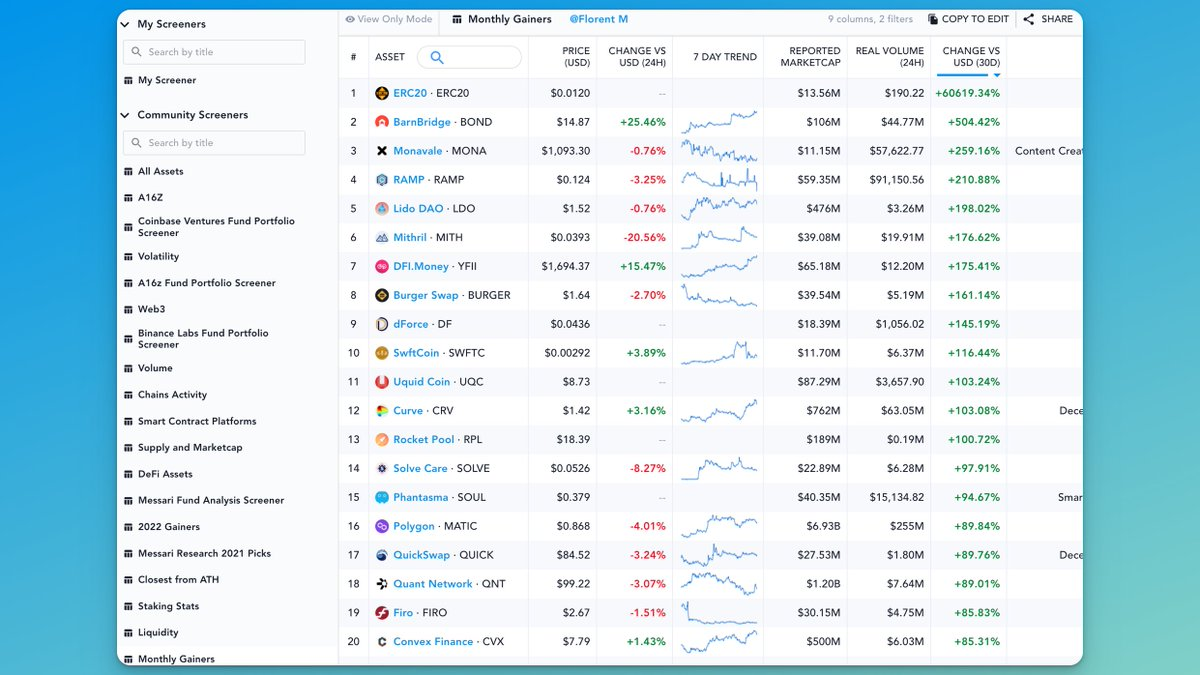Open the @Florent M author link

click(599, 19)
